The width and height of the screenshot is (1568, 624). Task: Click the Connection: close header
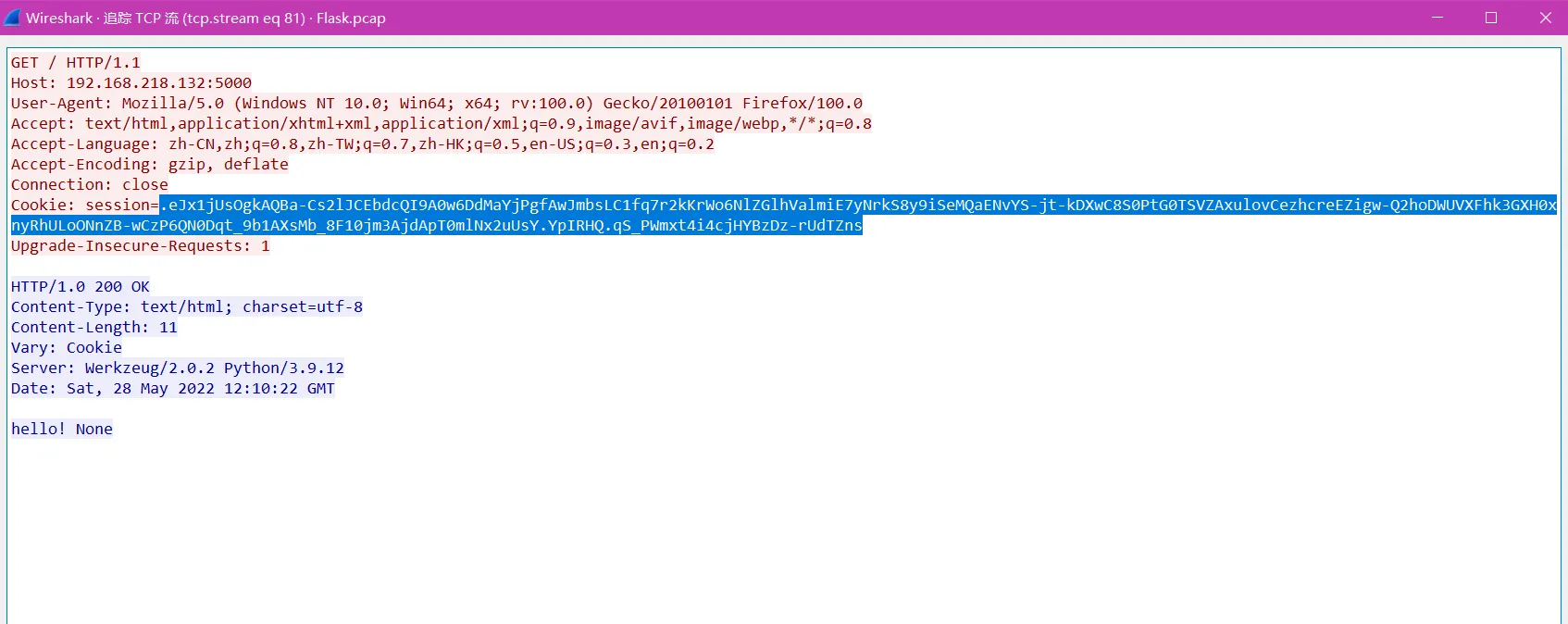pos(90,185)
